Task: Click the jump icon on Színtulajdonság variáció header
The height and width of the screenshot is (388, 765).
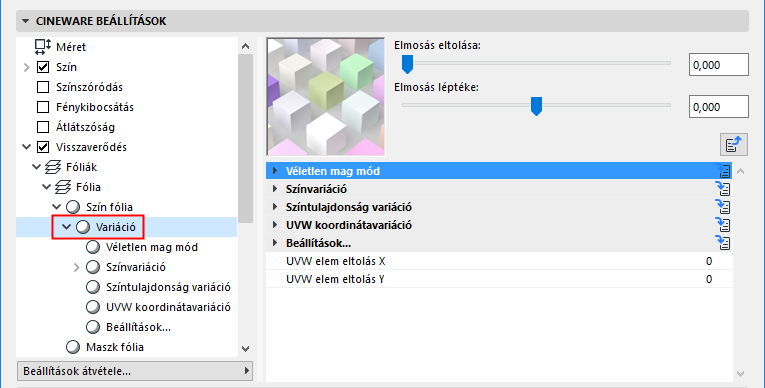Action: point(723,207)
